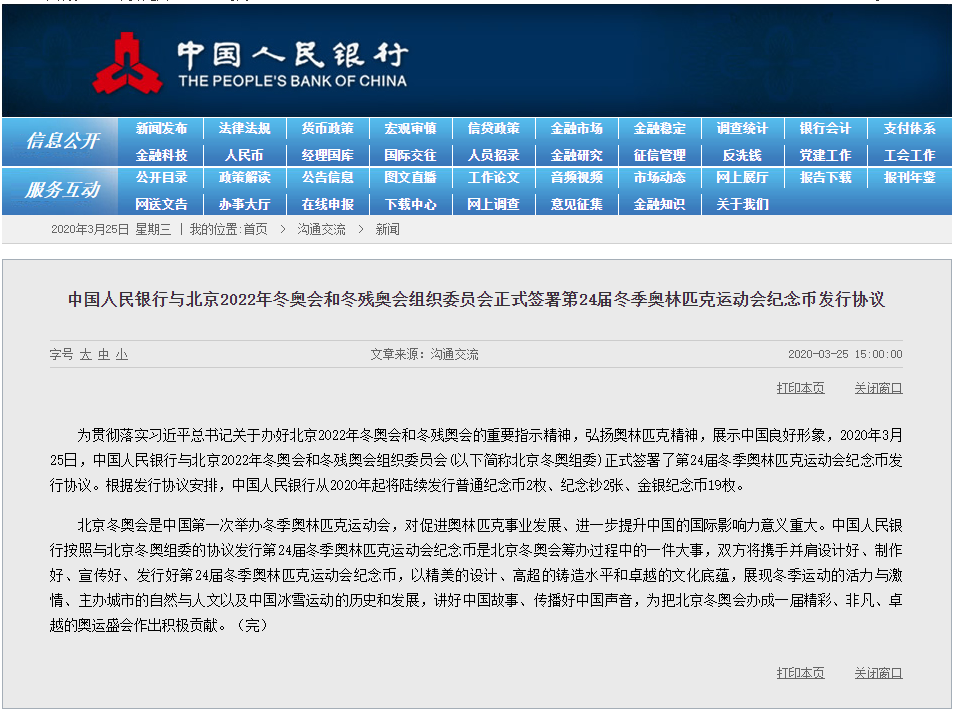953x712 pixels.
Task: Navigate to 反洗钱 in the menu
Action: (x=742, y=155)
